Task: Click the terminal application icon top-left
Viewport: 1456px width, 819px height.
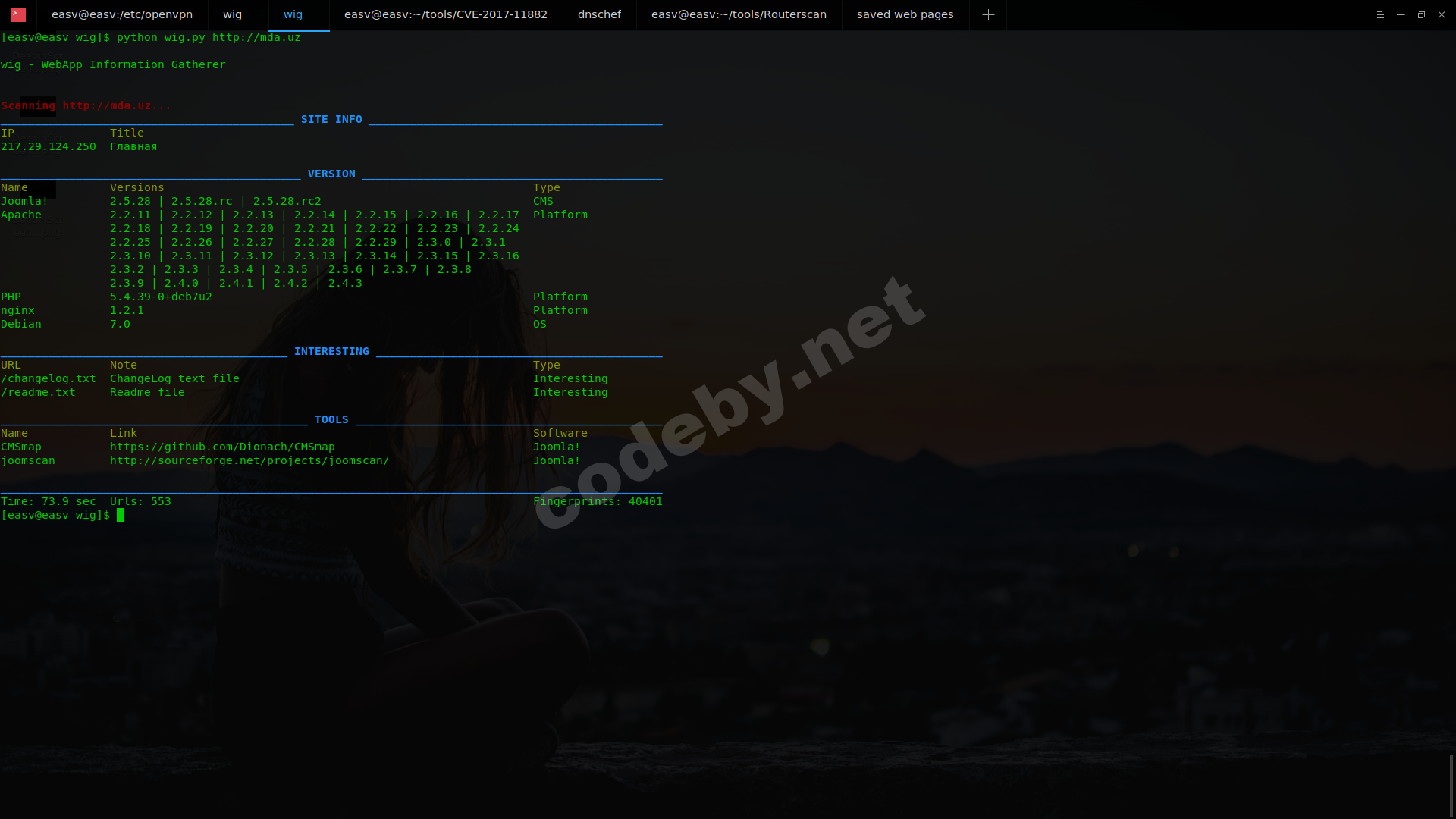Action: tap(17, 14)
